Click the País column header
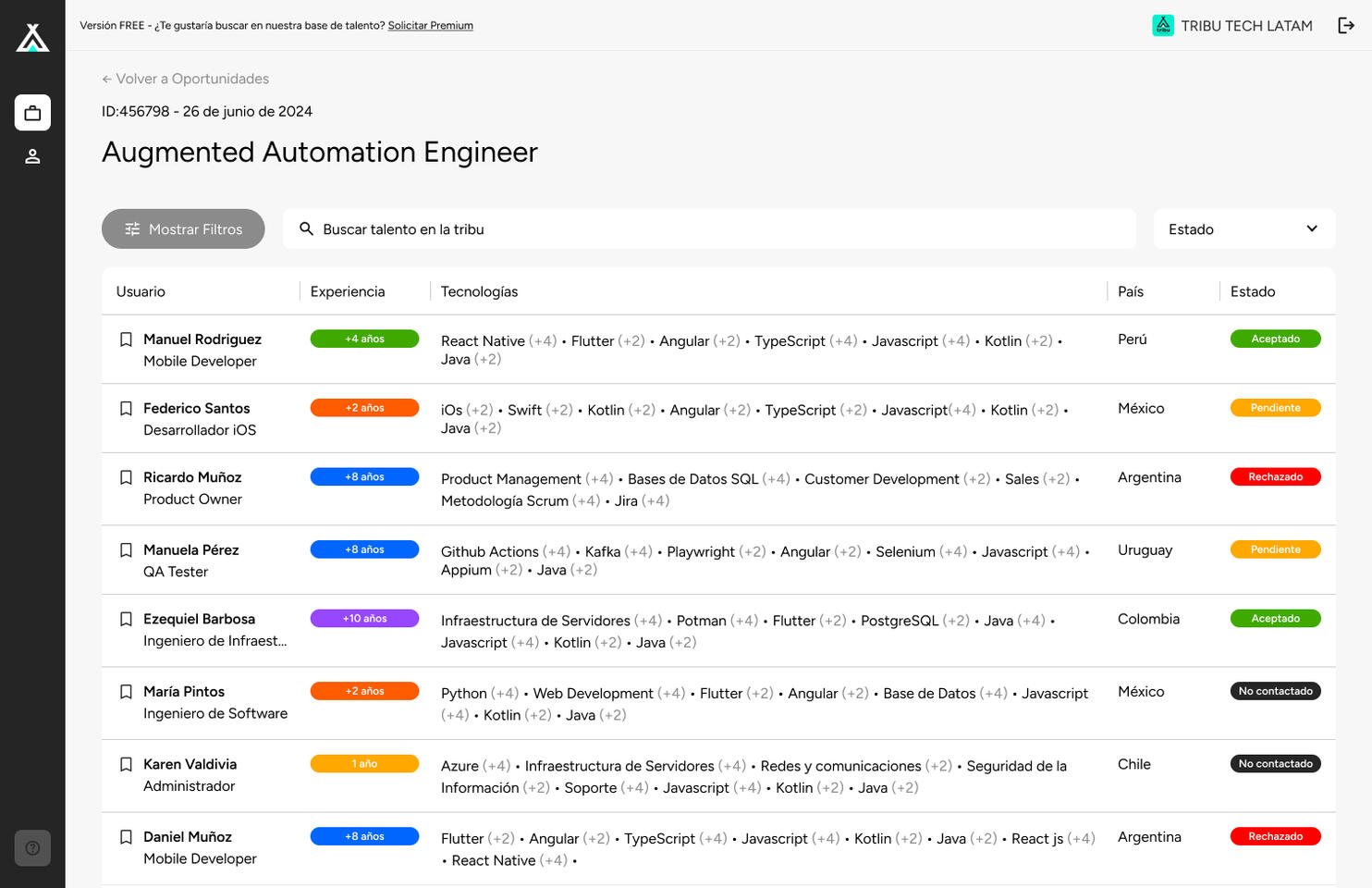 [x=1130, y=291]
